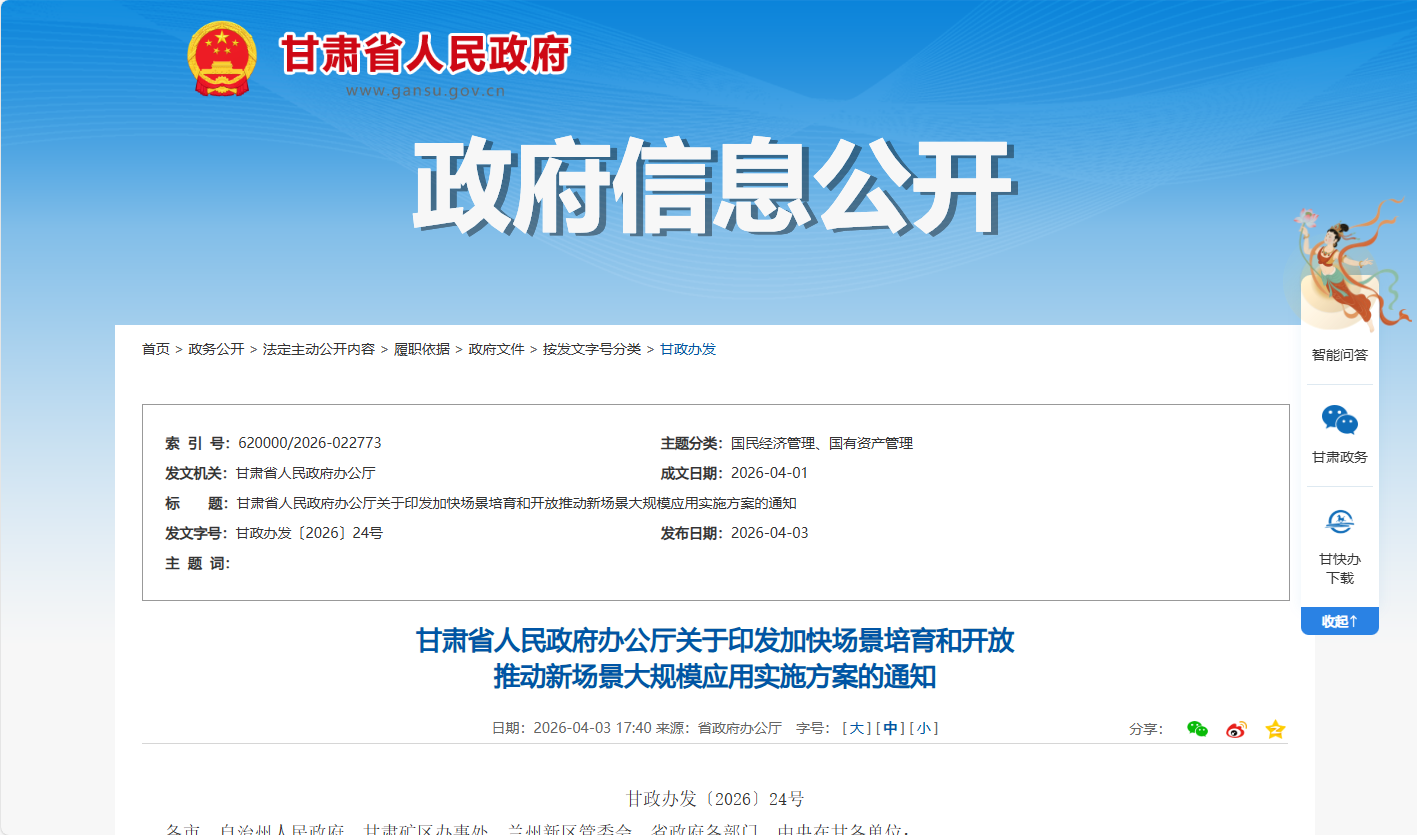
Task: Click the 政府信息公开 banner heading
Action: point(712,187)
